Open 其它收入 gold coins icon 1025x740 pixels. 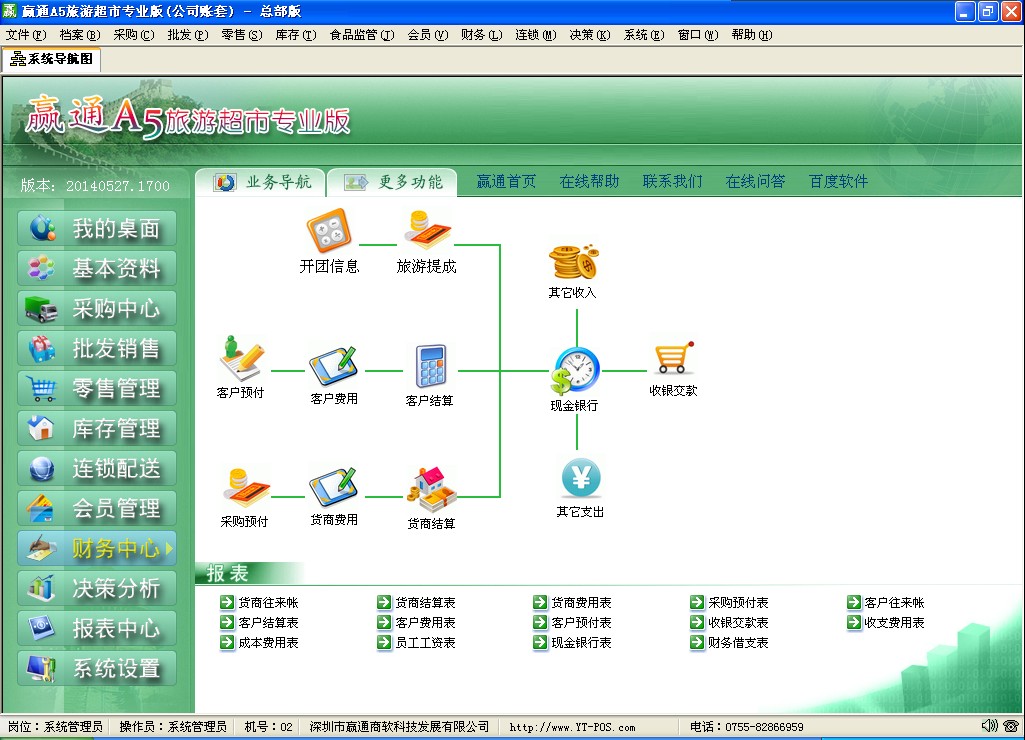[572, 263]
